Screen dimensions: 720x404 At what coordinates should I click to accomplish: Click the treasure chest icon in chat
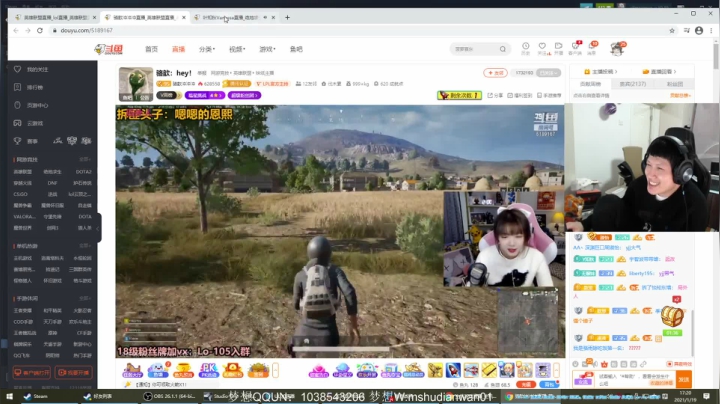click(672, 317)
